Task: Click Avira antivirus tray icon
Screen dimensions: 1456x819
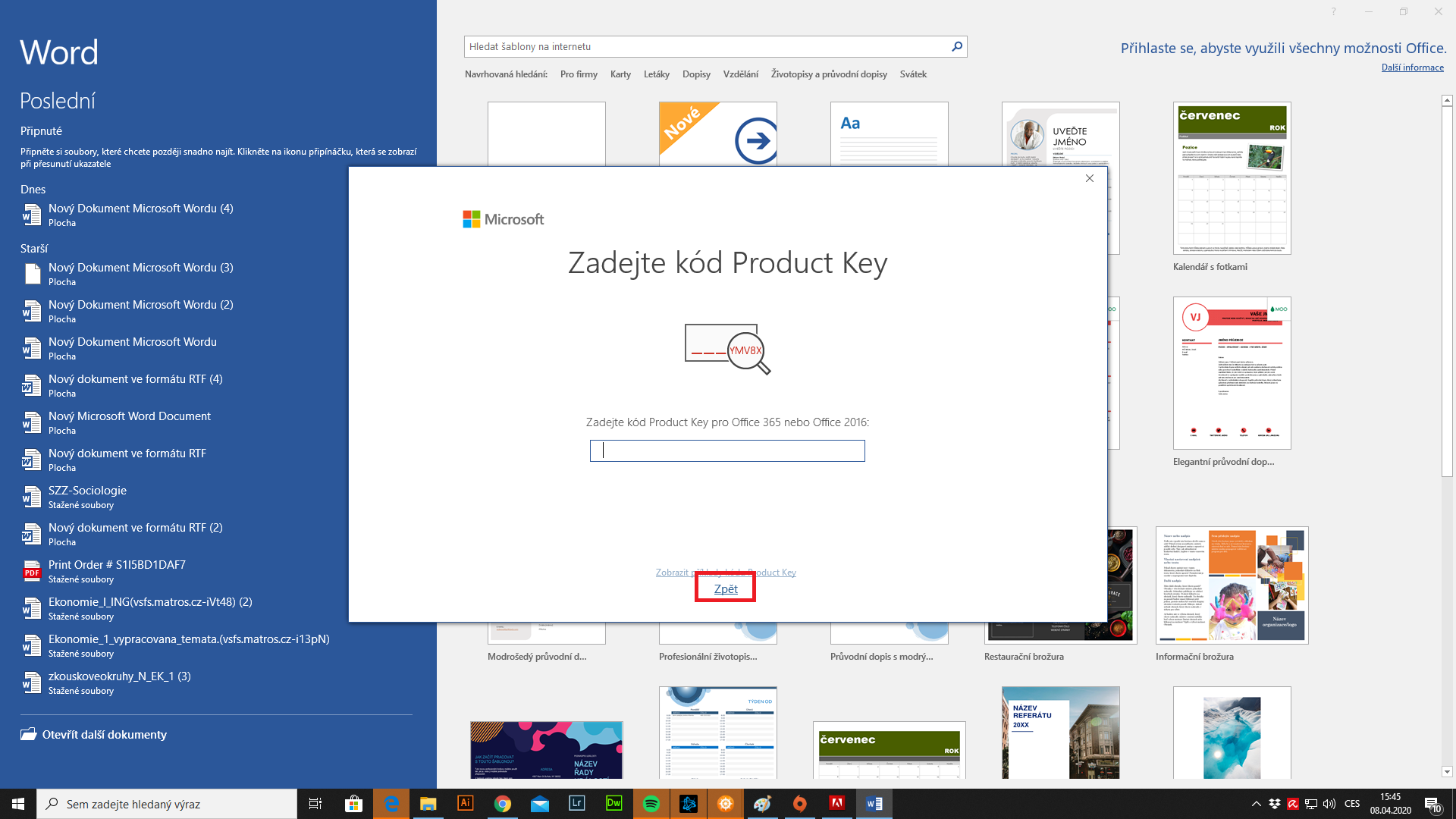Action: point(1293,804)
